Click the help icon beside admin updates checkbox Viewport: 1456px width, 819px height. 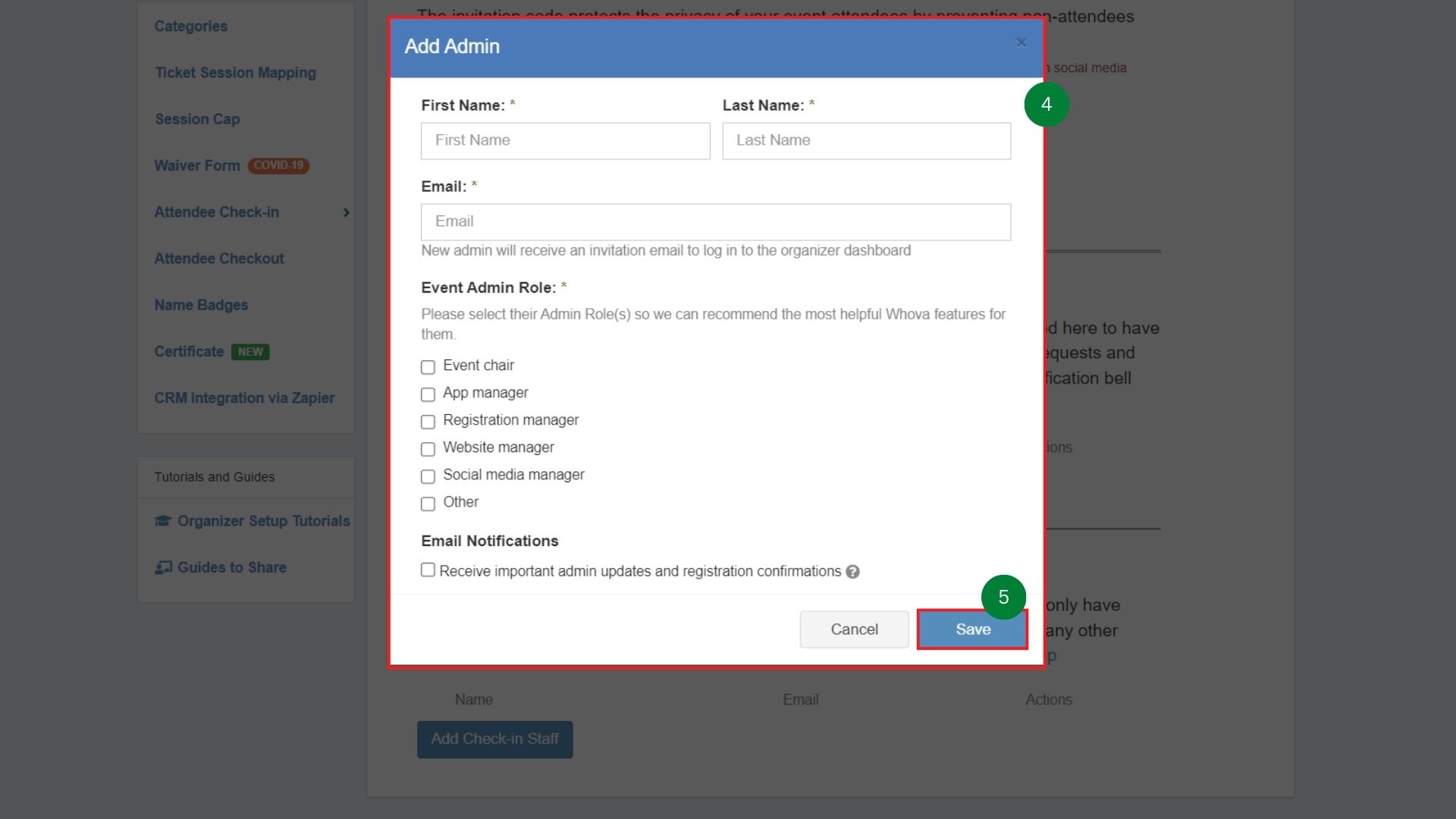[853, 572]
